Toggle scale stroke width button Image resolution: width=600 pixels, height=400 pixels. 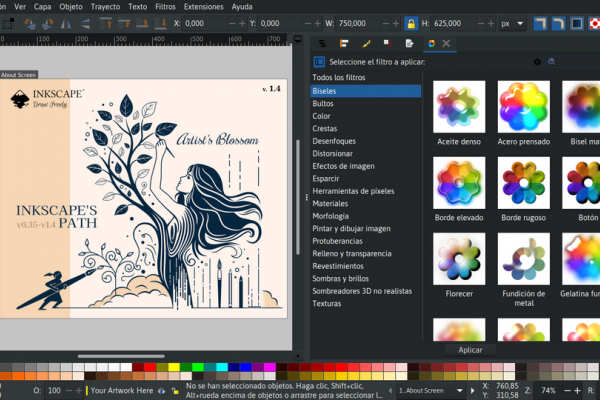pyautogui.click(x=540, y=24)
